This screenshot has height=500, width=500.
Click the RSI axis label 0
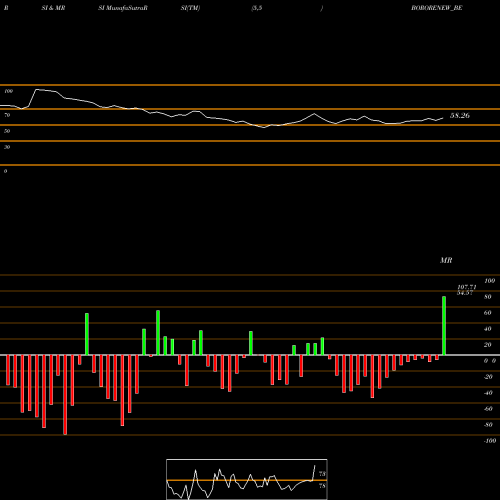point(5,171)
